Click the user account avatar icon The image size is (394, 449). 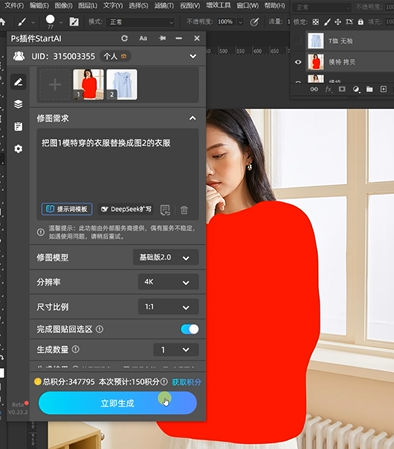point(19,56)
